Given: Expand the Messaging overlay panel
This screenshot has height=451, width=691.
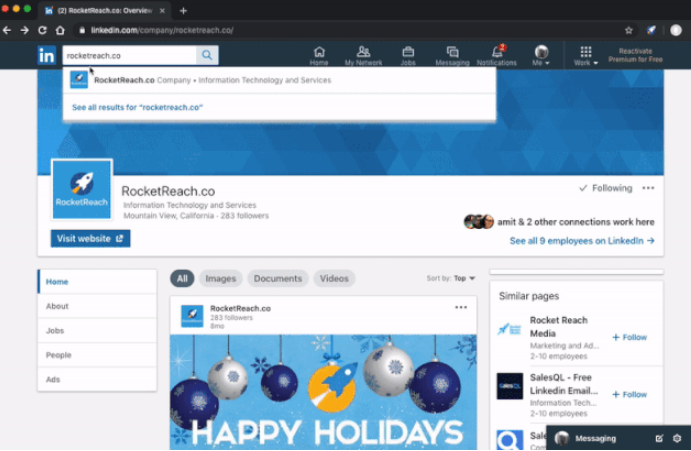Looking at the screenshot, I should [595, 438].
